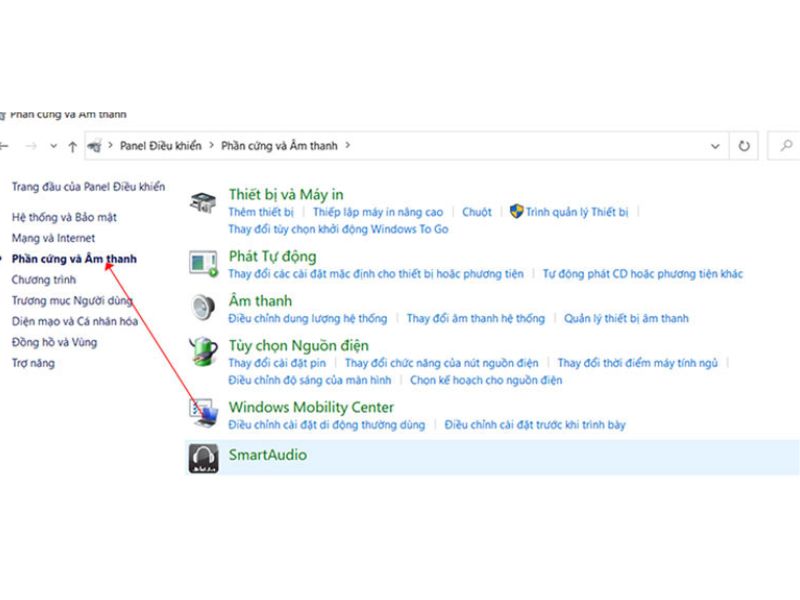The width and height of the screenshot is (800, 600).
Task: Click Thay đổi thời điểm máy tính ngủ
Action: pos(638,363)
